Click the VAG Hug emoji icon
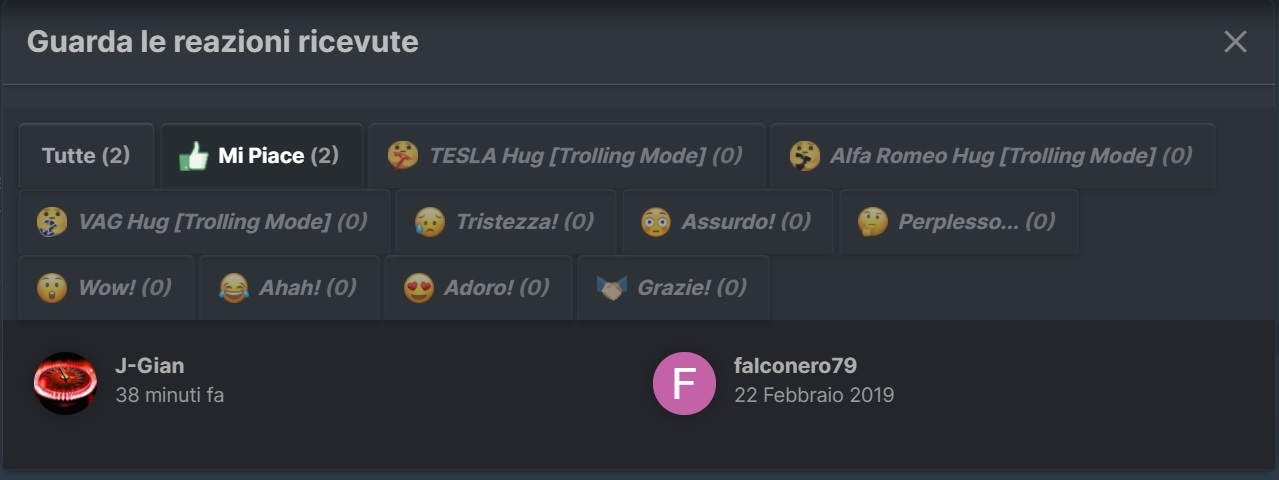 click(x=52, y=221)
